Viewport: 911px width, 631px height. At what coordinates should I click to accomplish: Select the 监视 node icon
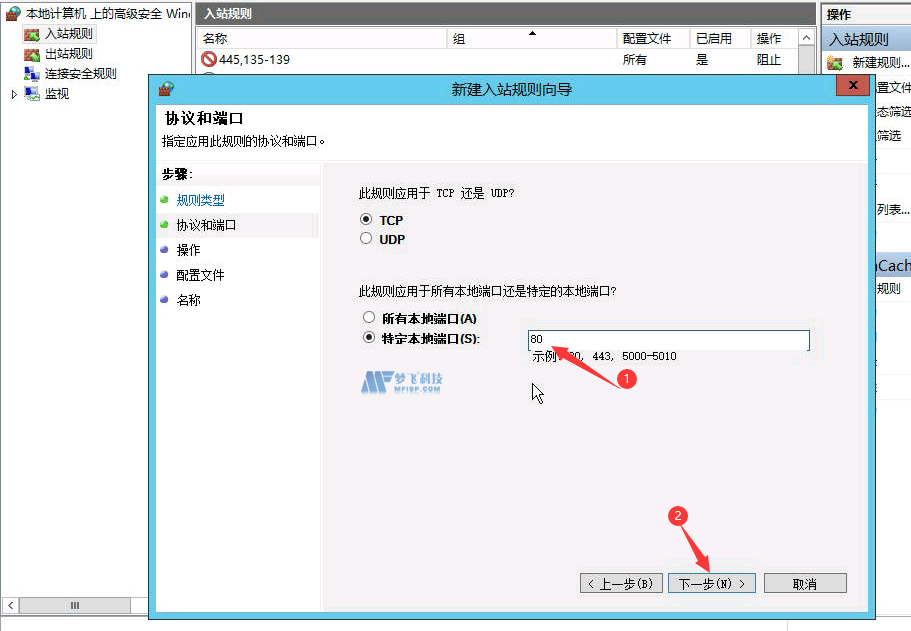[33, 92]
